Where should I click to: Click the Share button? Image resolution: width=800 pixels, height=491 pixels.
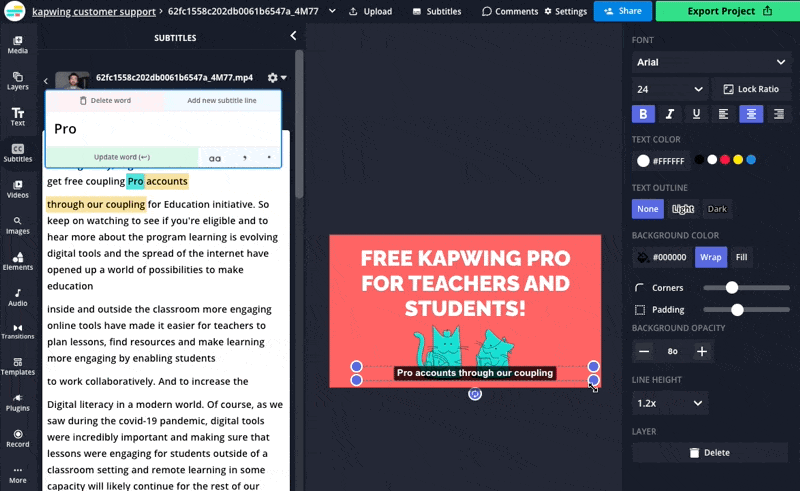click(622, 11)
